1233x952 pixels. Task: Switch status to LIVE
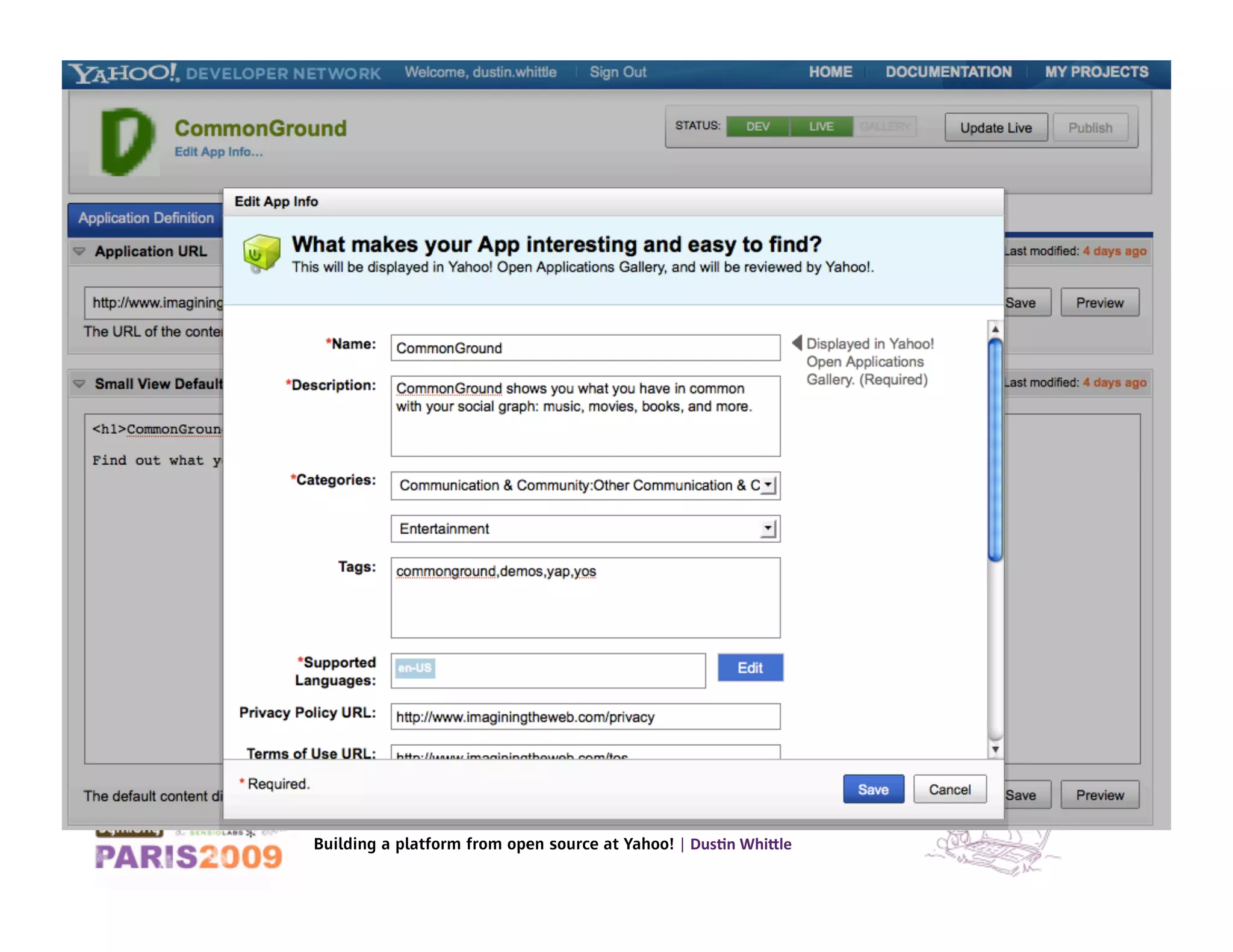(821, 127)
